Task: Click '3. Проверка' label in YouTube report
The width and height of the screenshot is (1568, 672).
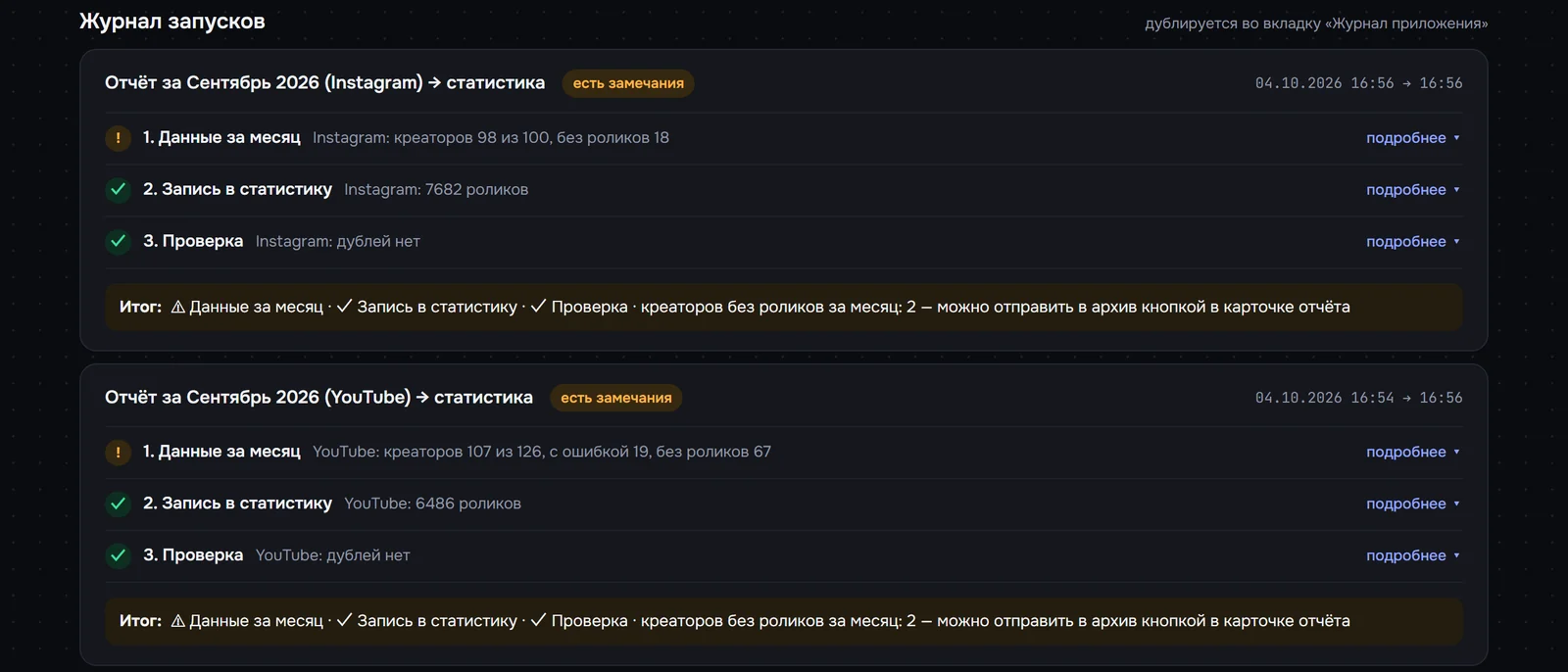Action: pyautogui.click(x=193, y=555)
